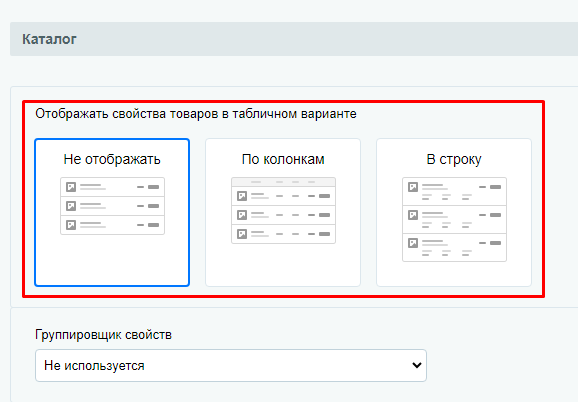Pick the "В строку" display option card
Image resolution: width=578 pixels, height=402 pixels.
point(454,212)
